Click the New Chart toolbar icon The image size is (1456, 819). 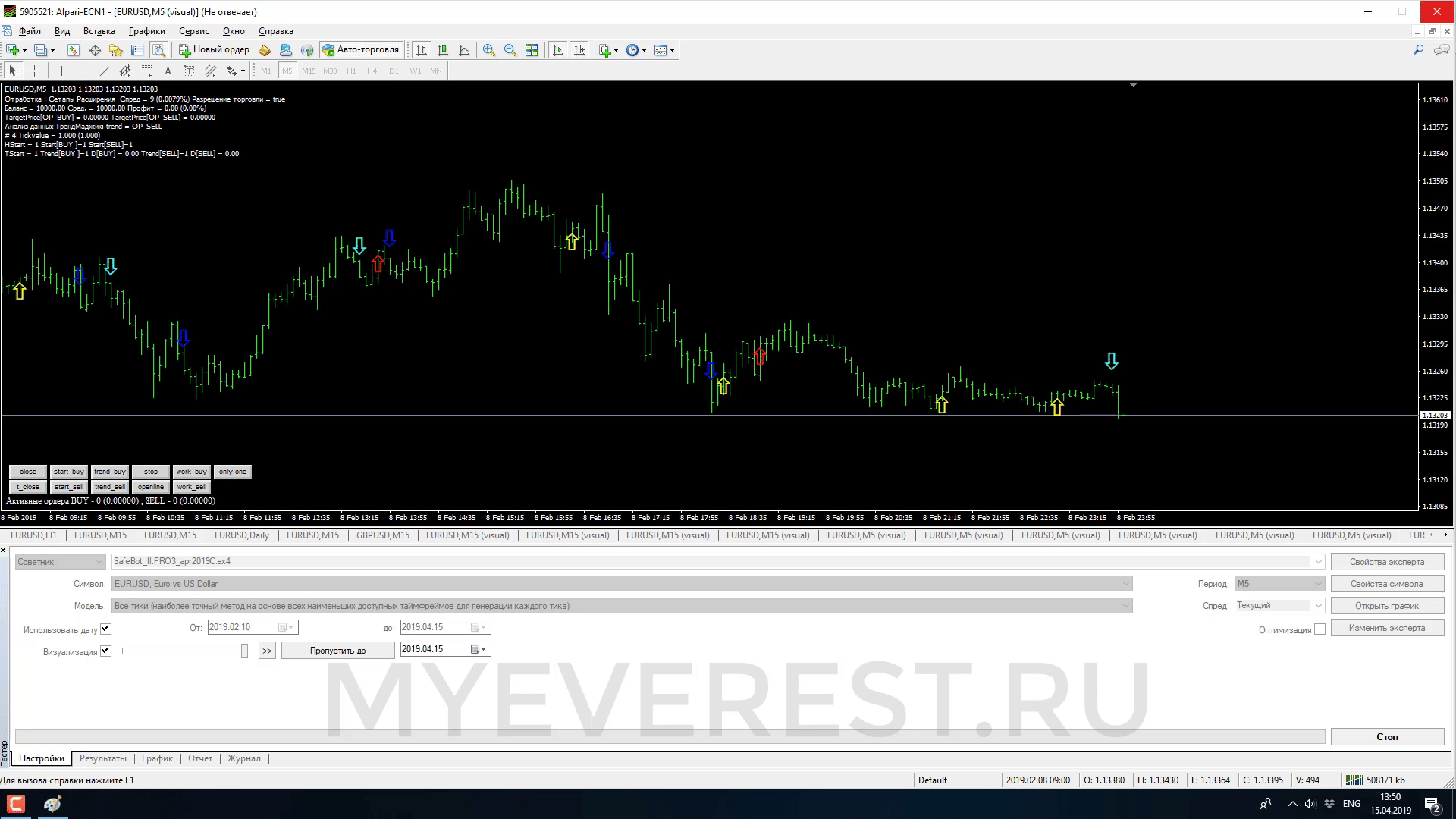coord(13,50)
